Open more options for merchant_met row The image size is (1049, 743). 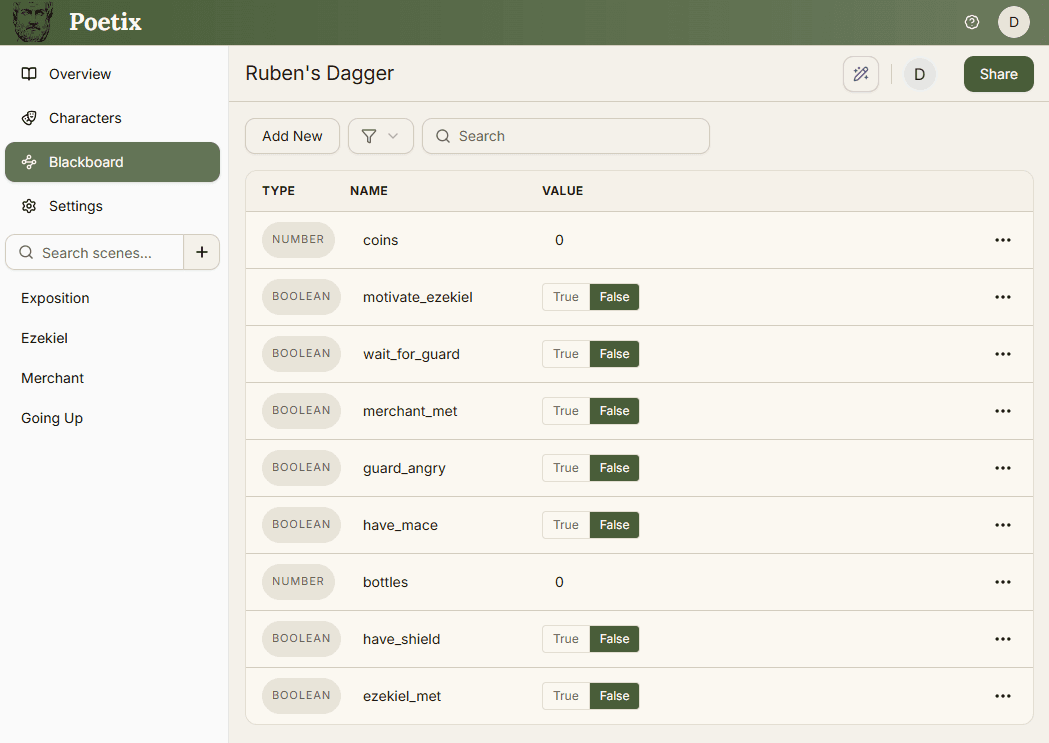[1002, 411]
